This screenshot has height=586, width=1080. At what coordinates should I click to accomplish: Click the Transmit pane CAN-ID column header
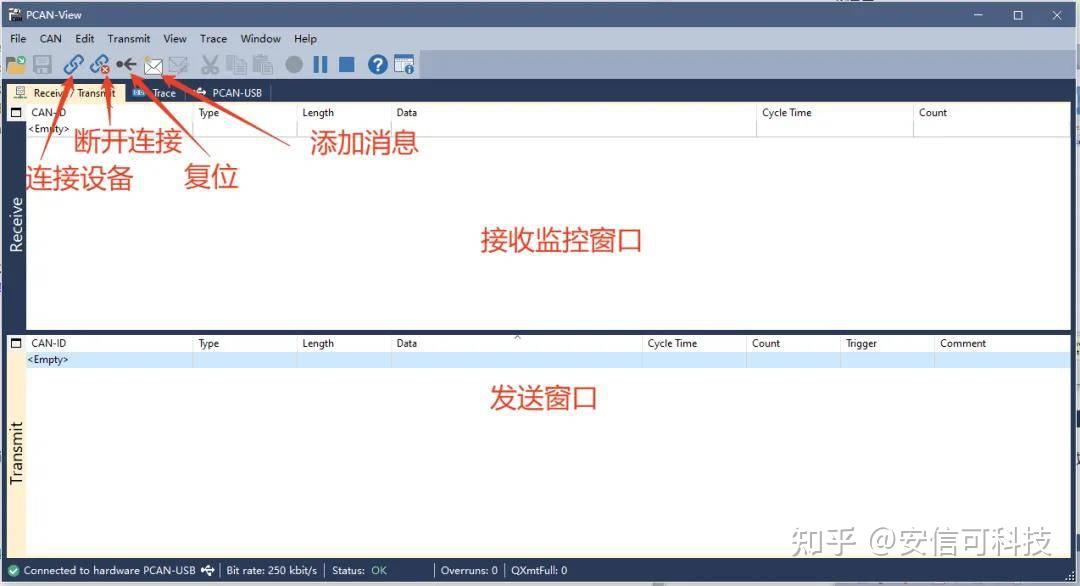tap(110, 343)
